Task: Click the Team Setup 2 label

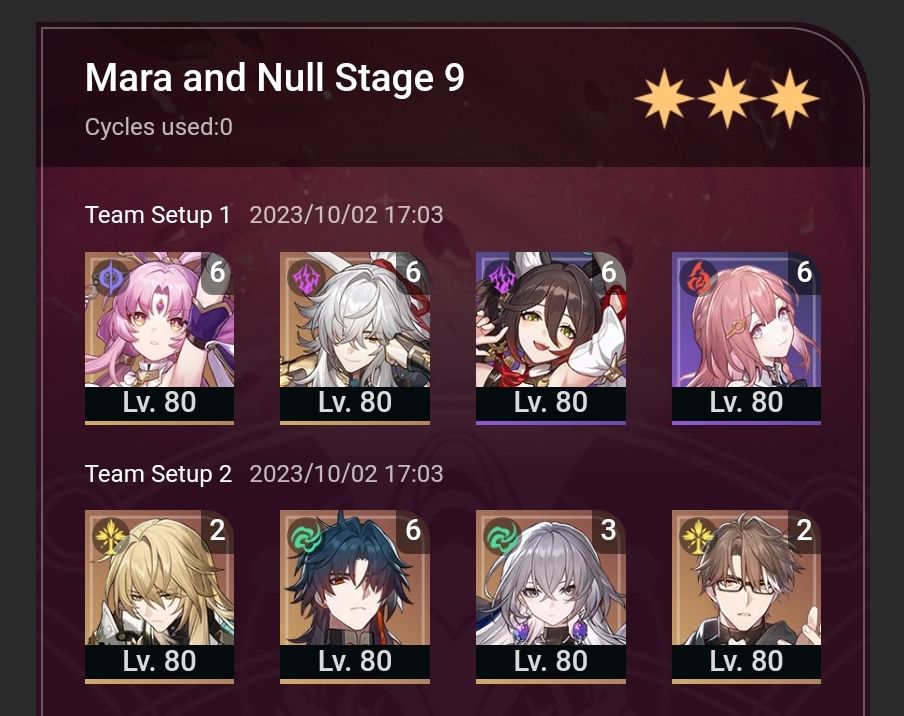Action: click(158, 474)
